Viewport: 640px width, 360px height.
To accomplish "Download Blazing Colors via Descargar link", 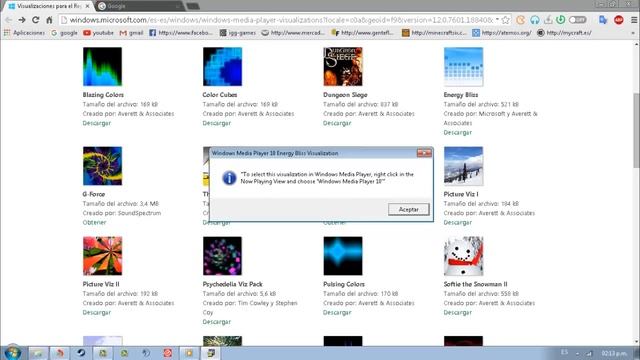I will 97,123.
